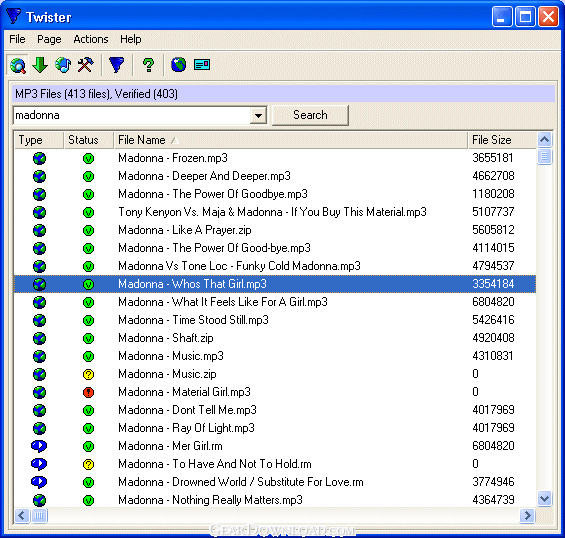Click in the madonna search input field
This screenshot has width=565, height=538.
[x=132, y=116]
